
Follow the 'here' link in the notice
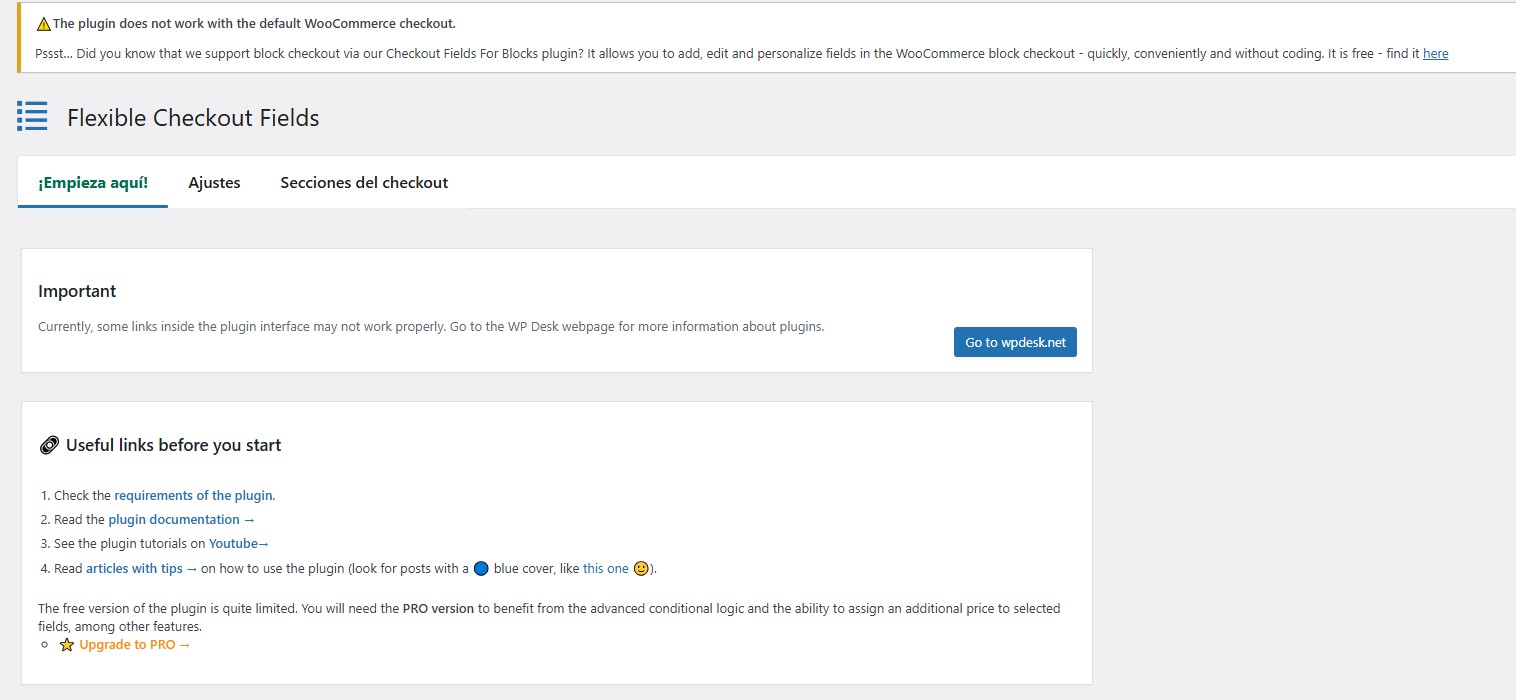click(1435, 54)
